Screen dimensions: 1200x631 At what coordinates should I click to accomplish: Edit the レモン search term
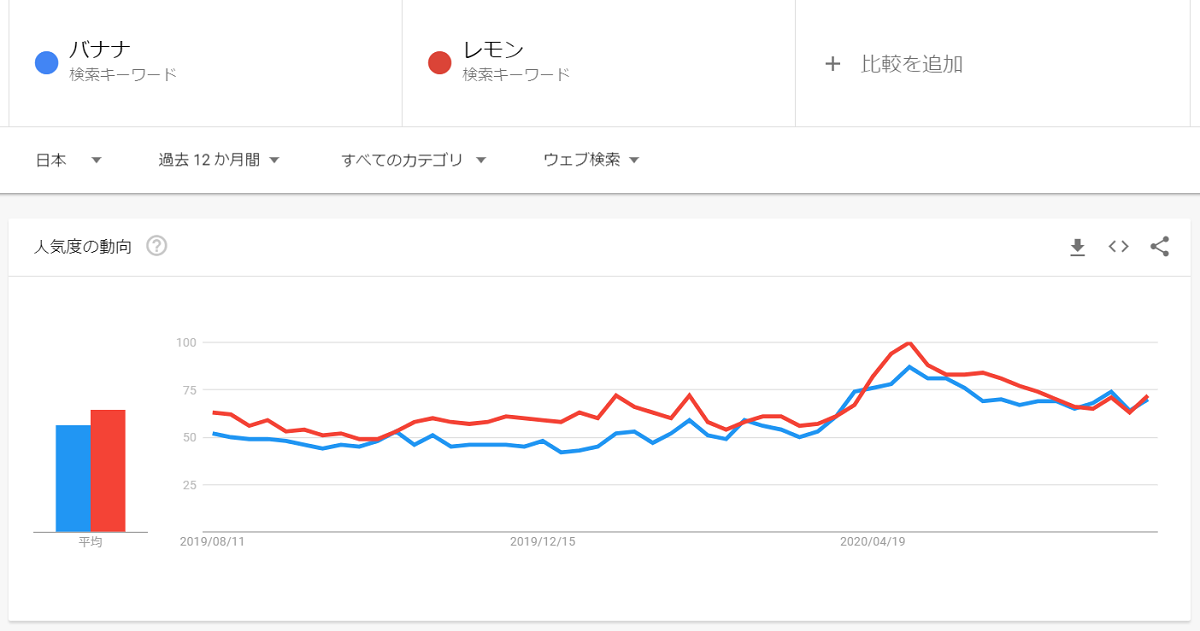[493, 50]
